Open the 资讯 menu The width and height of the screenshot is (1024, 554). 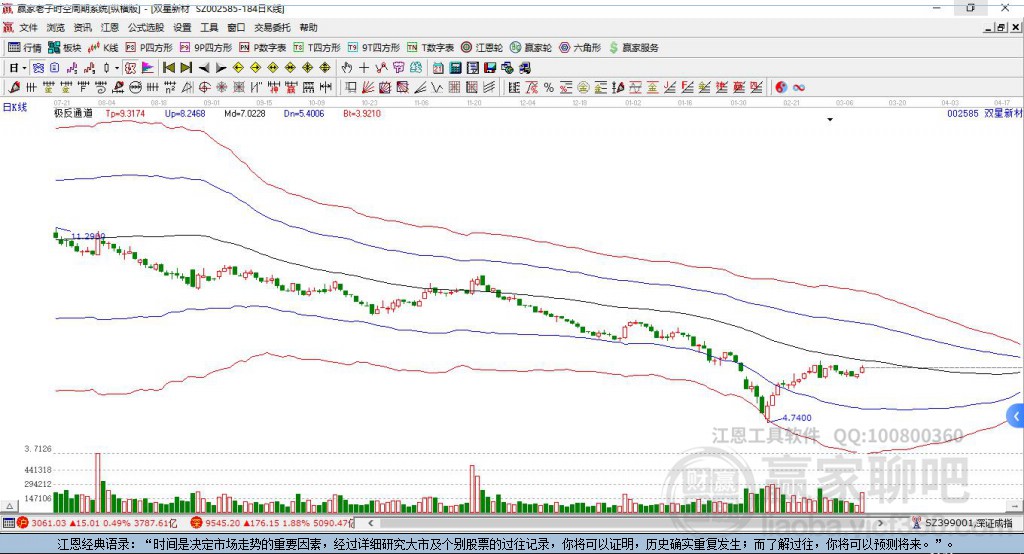82,27
